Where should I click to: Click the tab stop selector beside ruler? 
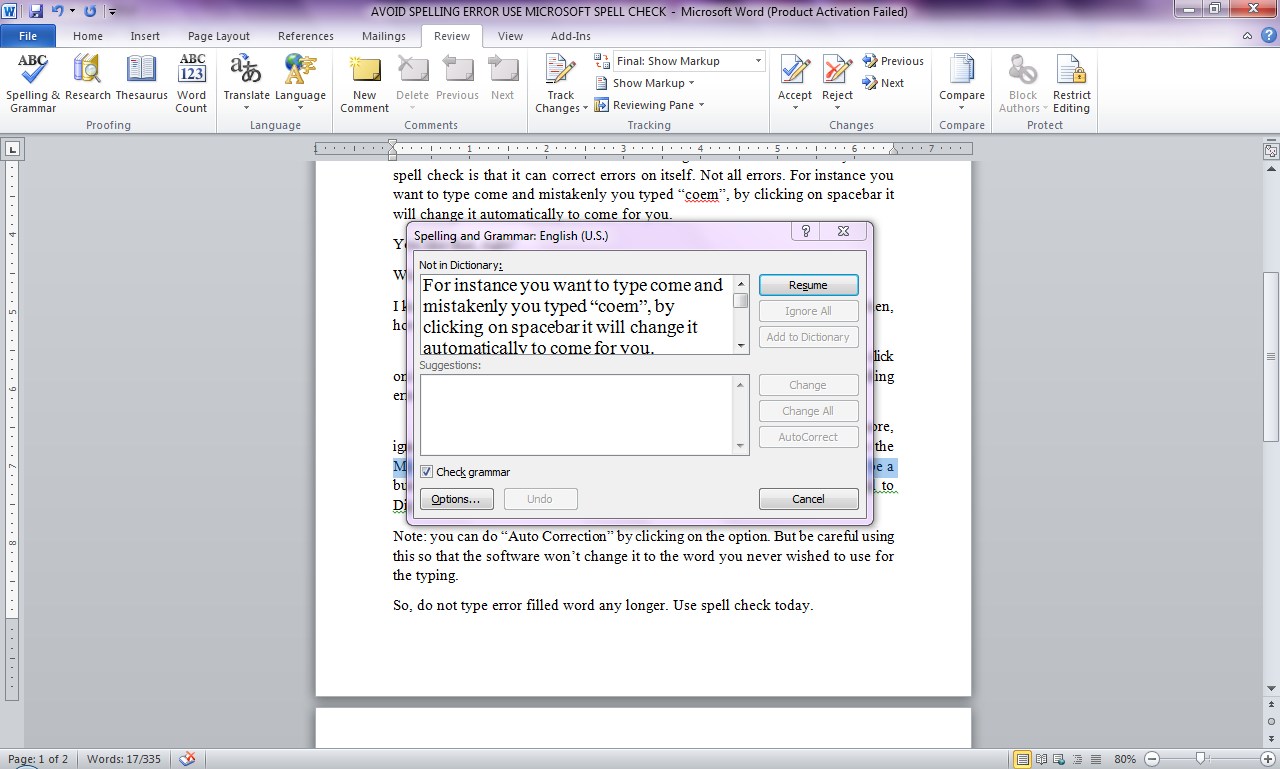[x=12, y=150]
